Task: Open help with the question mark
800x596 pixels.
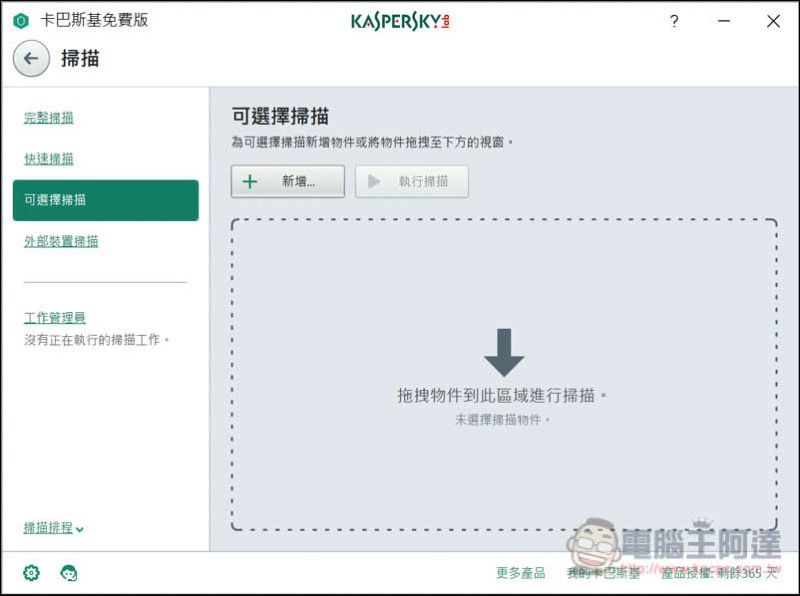Action: 674,21
